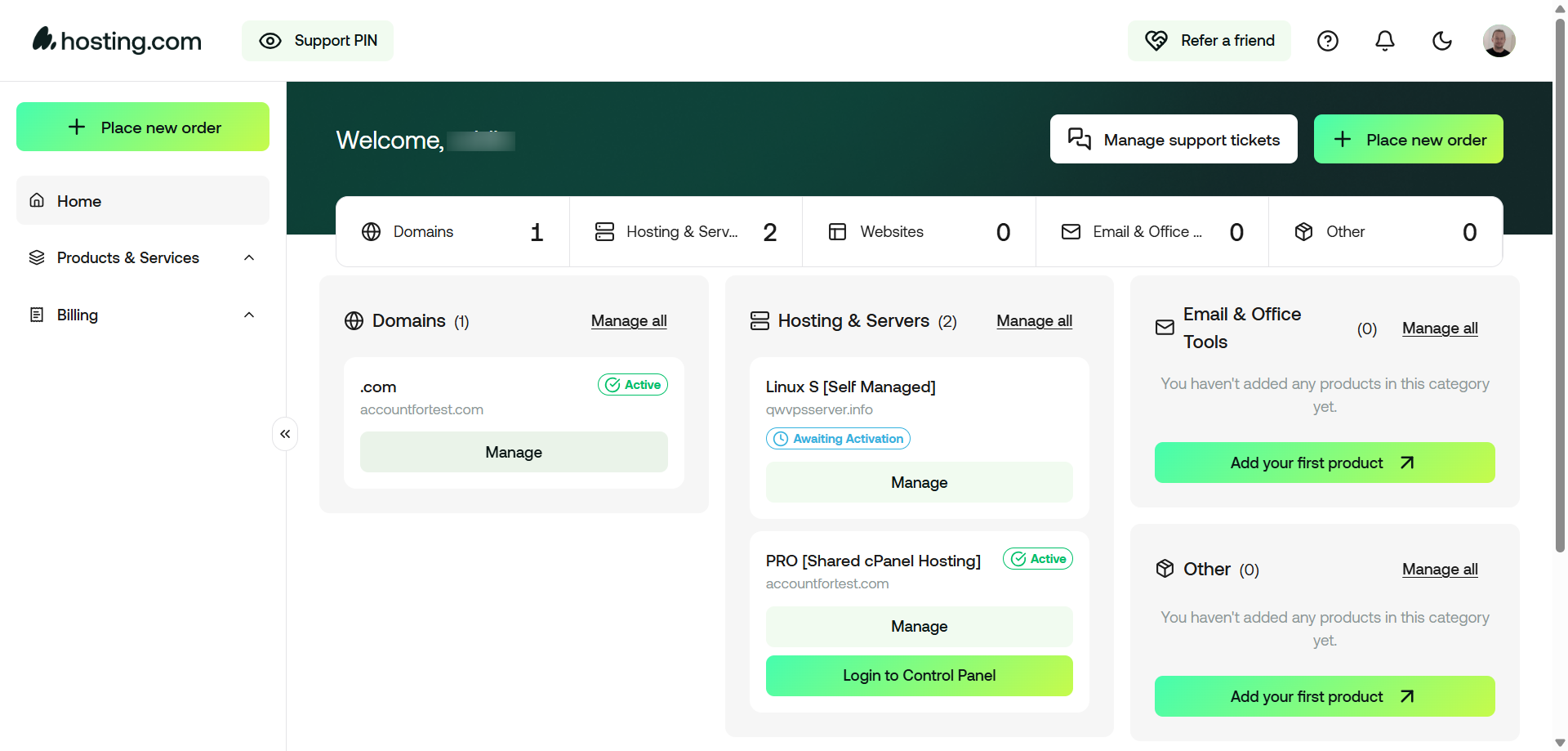Viewport: 1568px width, 751px height.
Task: Toggle dark mode with moon icon
Action: [x=1442, y=41]
